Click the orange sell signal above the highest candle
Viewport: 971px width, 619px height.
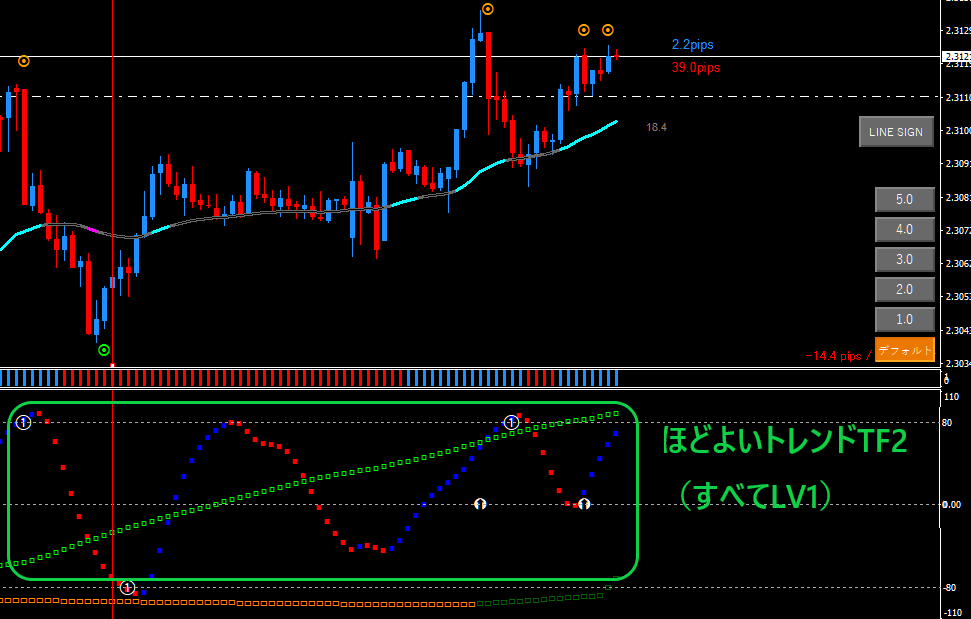[x=487, y=10]
